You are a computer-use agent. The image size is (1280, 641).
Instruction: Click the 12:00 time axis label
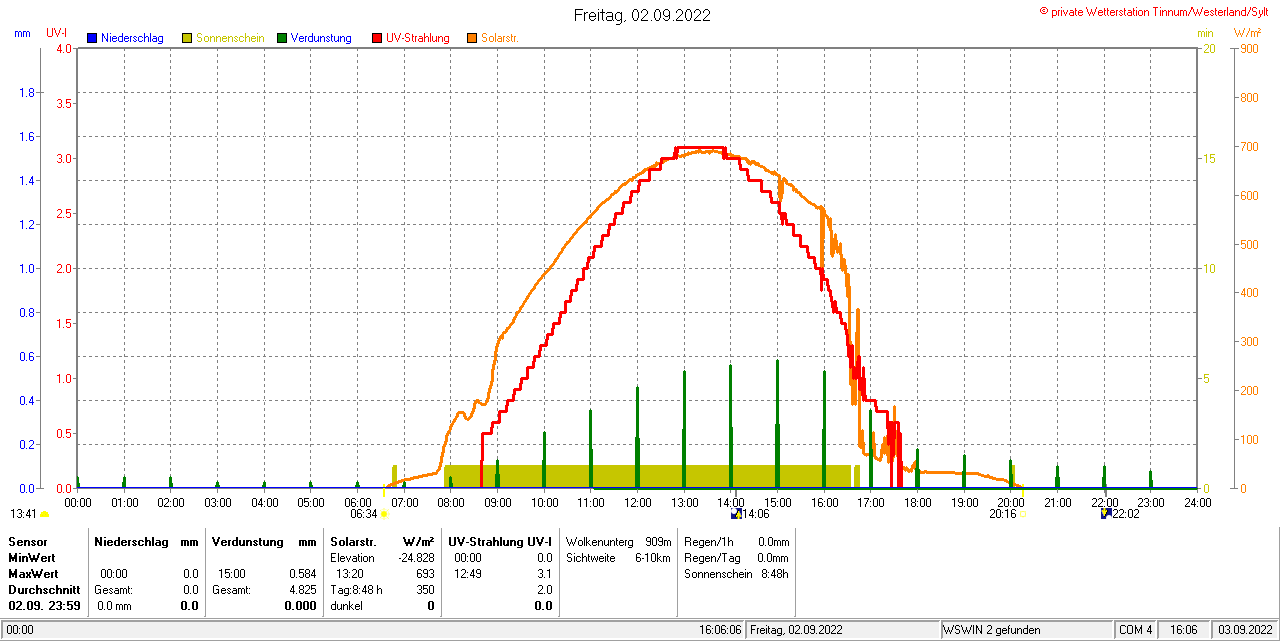click(638, 502)
